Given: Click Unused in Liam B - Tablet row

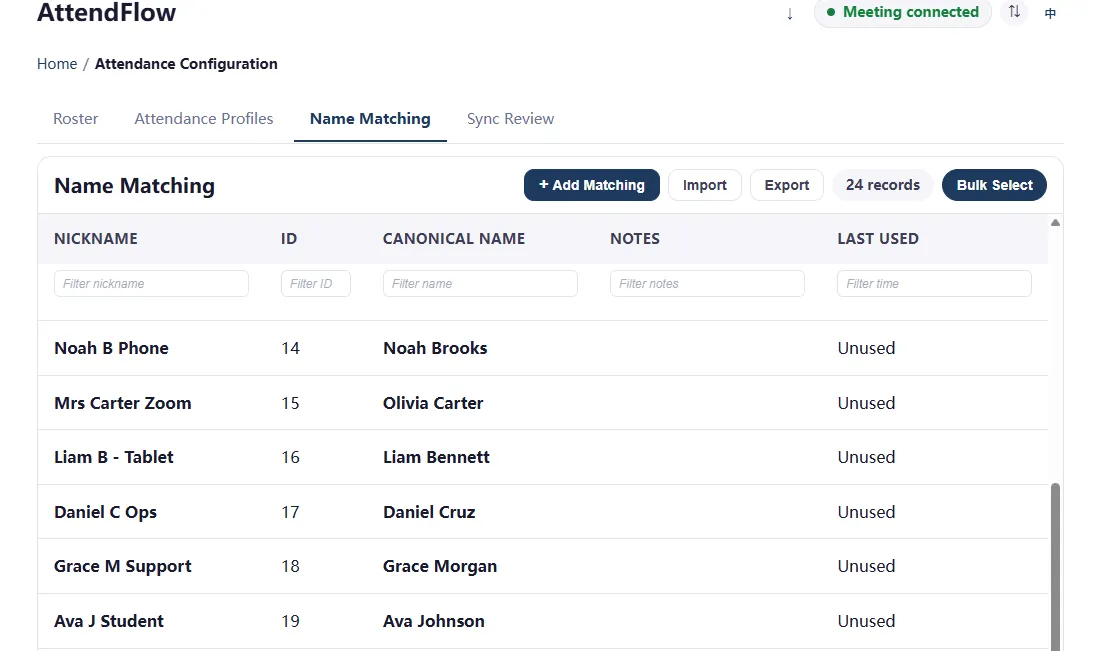Looking at the screenshot, I should click(866, 457).
